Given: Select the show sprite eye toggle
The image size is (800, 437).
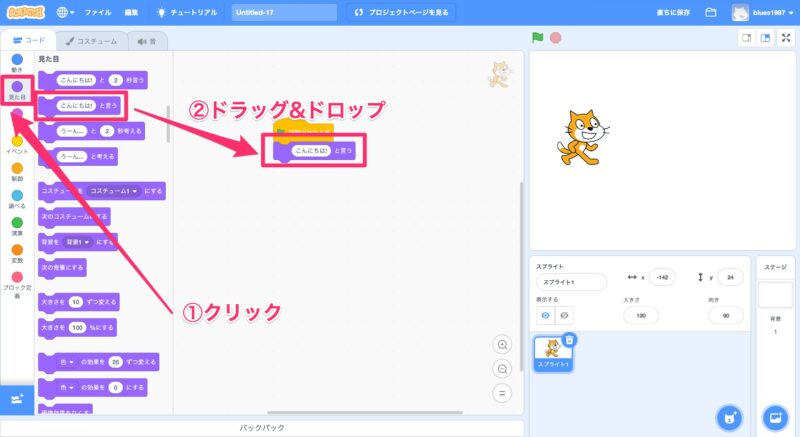Looking at the screenshot, I should 545,315.
